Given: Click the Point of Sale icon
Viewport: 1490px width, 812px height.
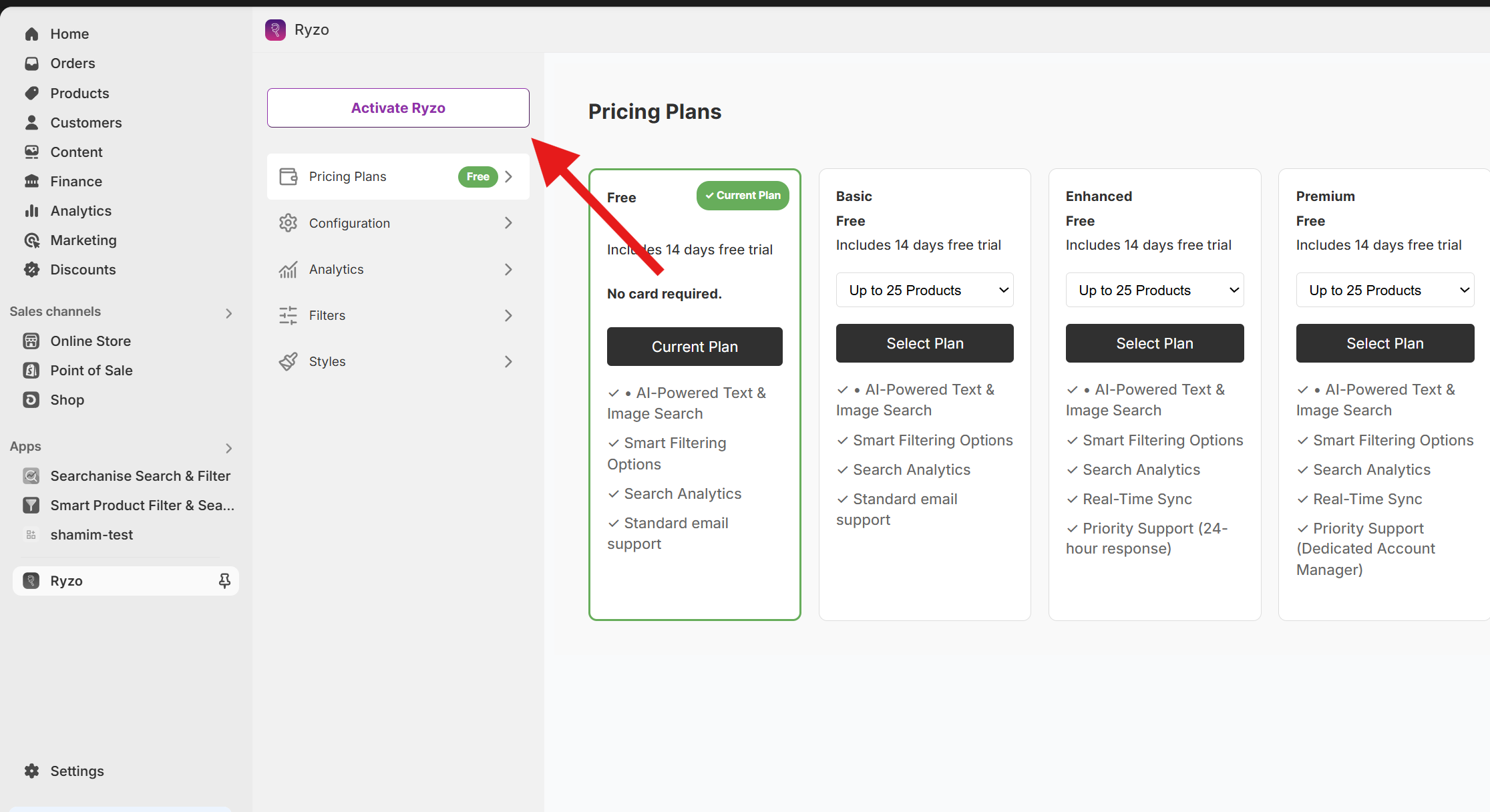Looking at the screenshot, I should (31, 371).
